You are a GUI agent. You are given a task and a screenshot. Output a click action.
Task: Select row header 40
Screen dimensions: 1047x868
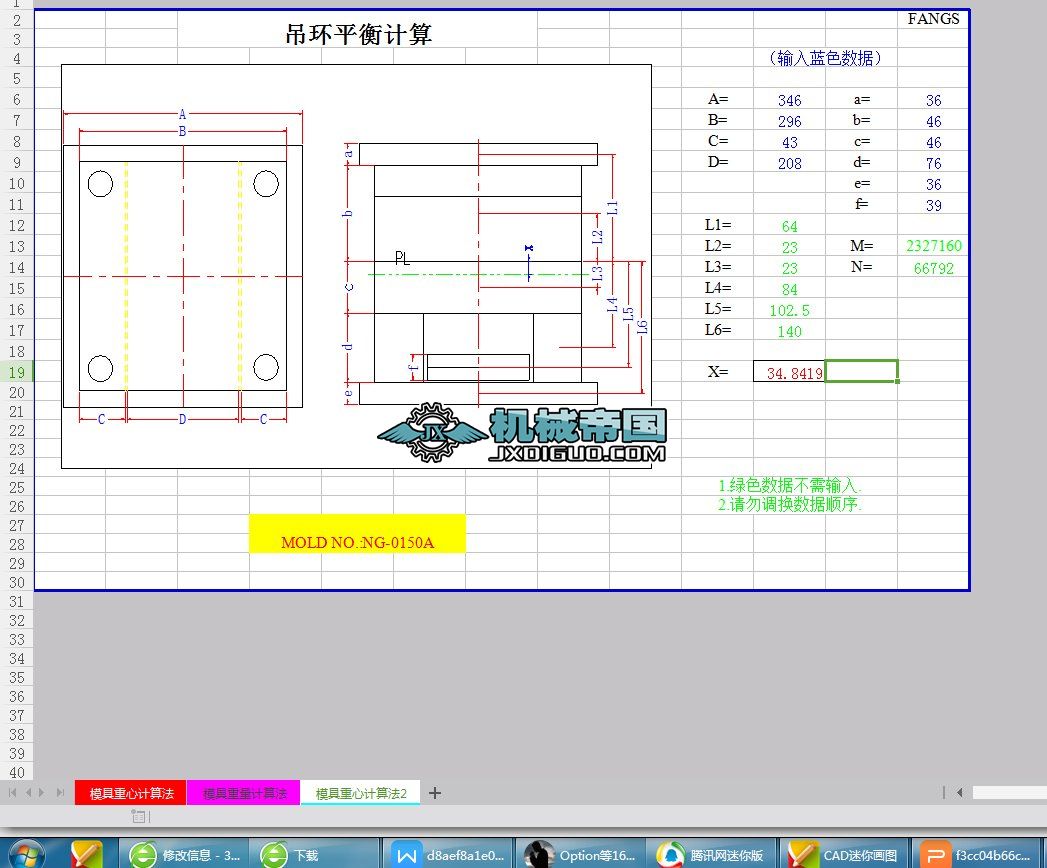click(x=17, y=773)
